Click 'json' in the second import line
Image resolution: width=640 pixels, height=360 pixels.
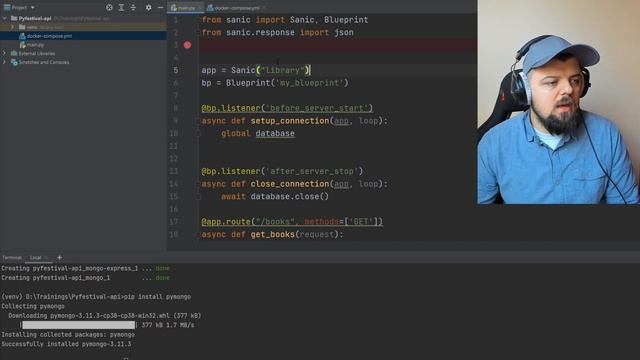pos(344,32)
